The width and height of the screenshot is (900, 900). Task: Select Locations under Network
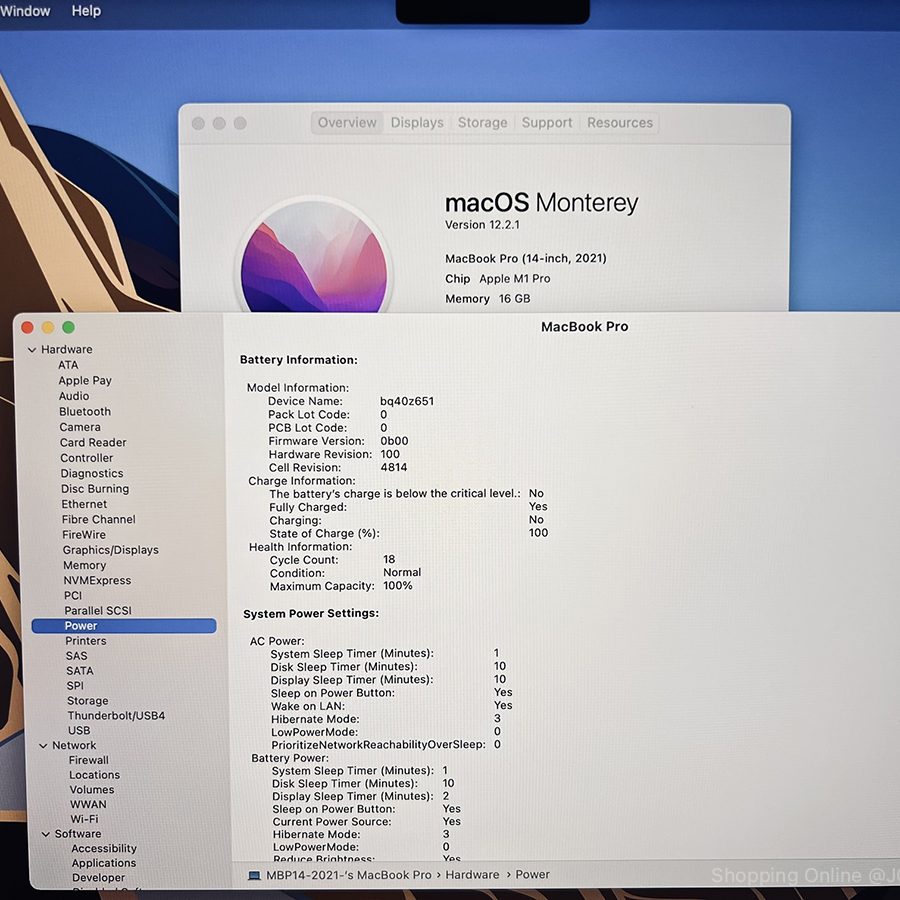tap(95, 775)
